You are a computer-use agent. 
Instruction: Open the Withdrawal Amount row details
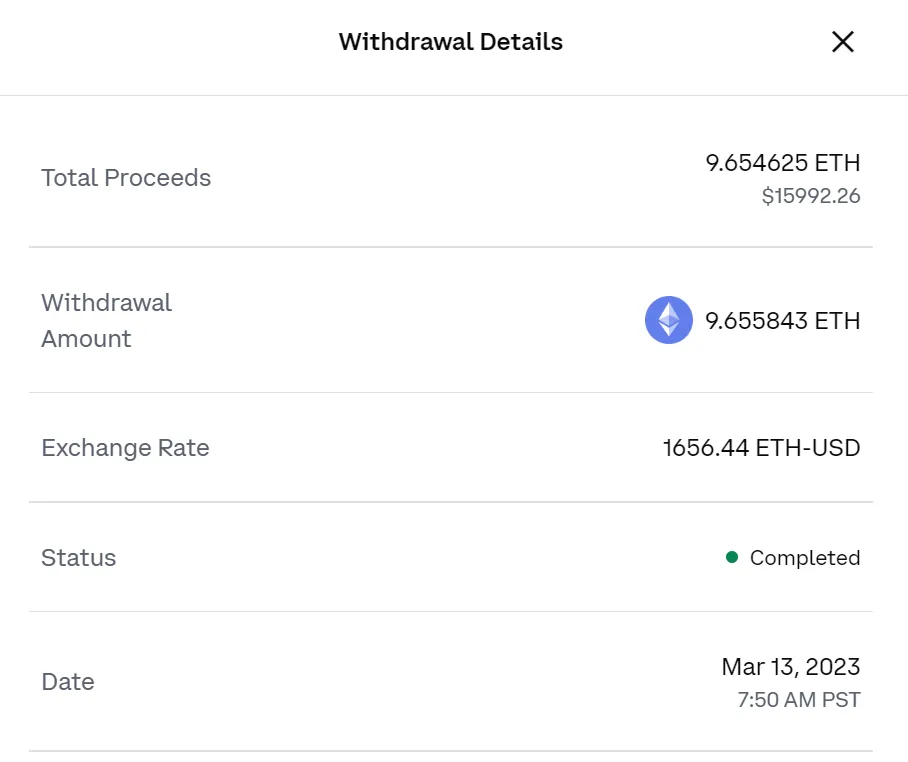pos(450,320)
